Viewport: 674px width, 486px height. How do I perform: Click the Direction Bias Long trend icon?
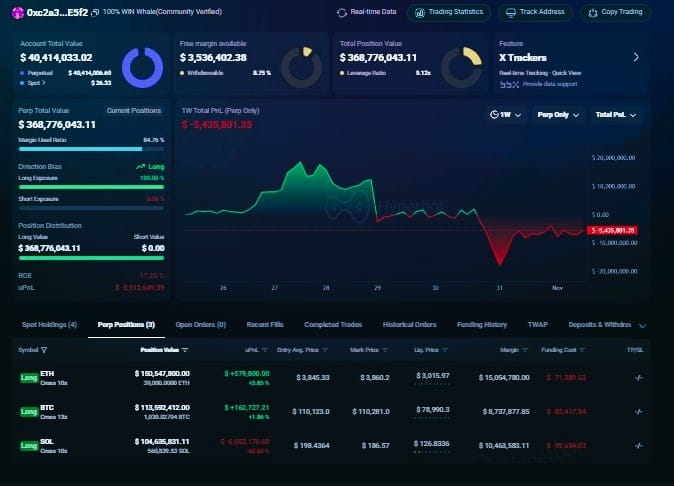pos(140,167)
